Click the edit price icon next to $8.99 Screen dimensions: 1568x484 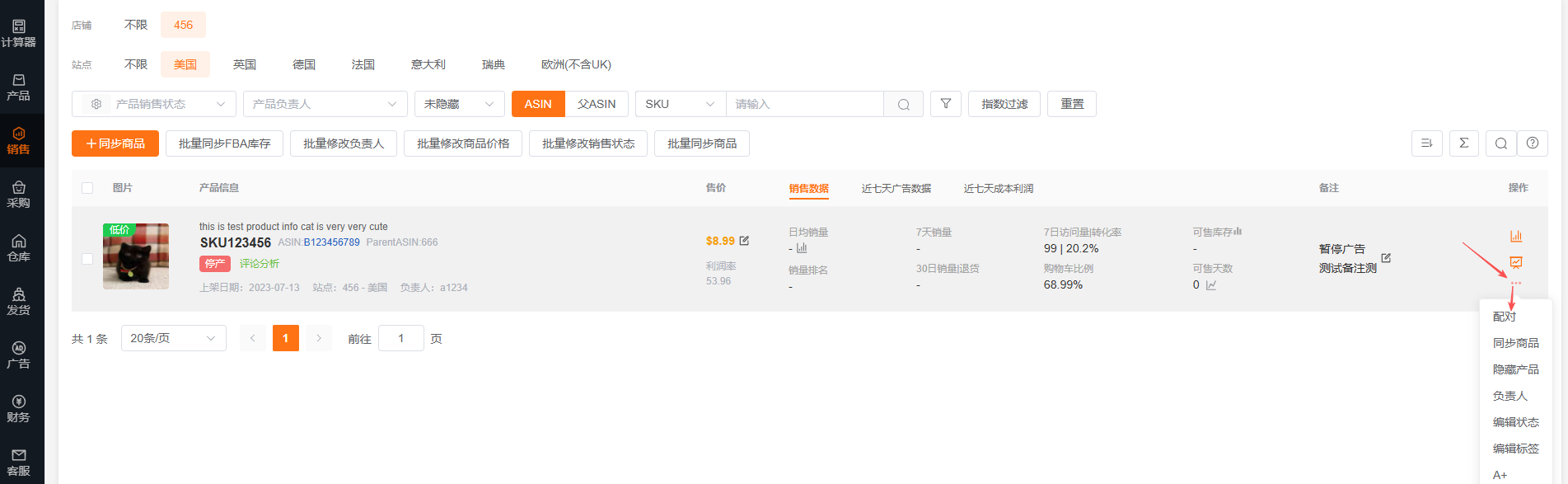[x=744, y=241]
